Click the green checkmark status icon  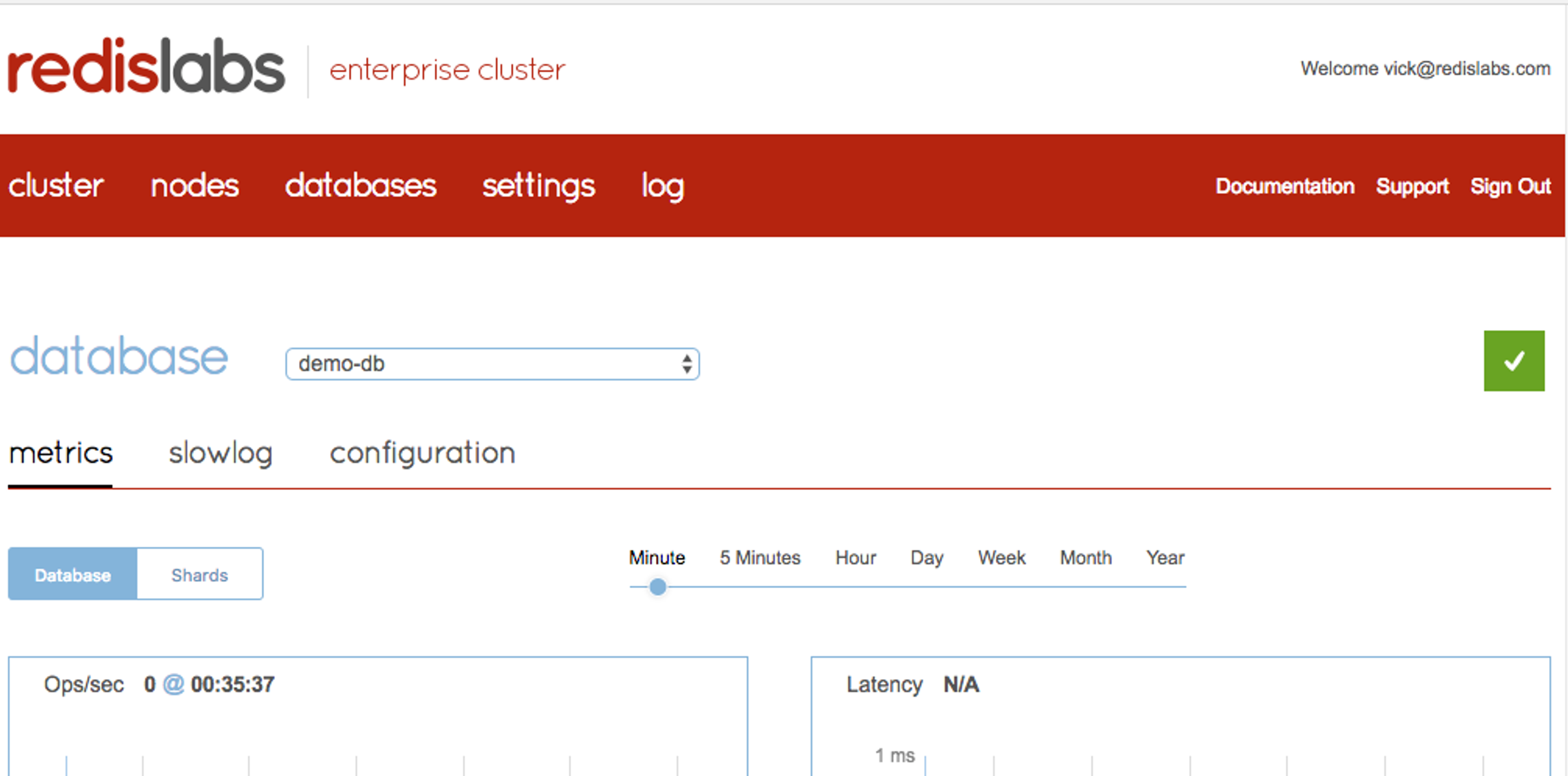[1513, 361]
